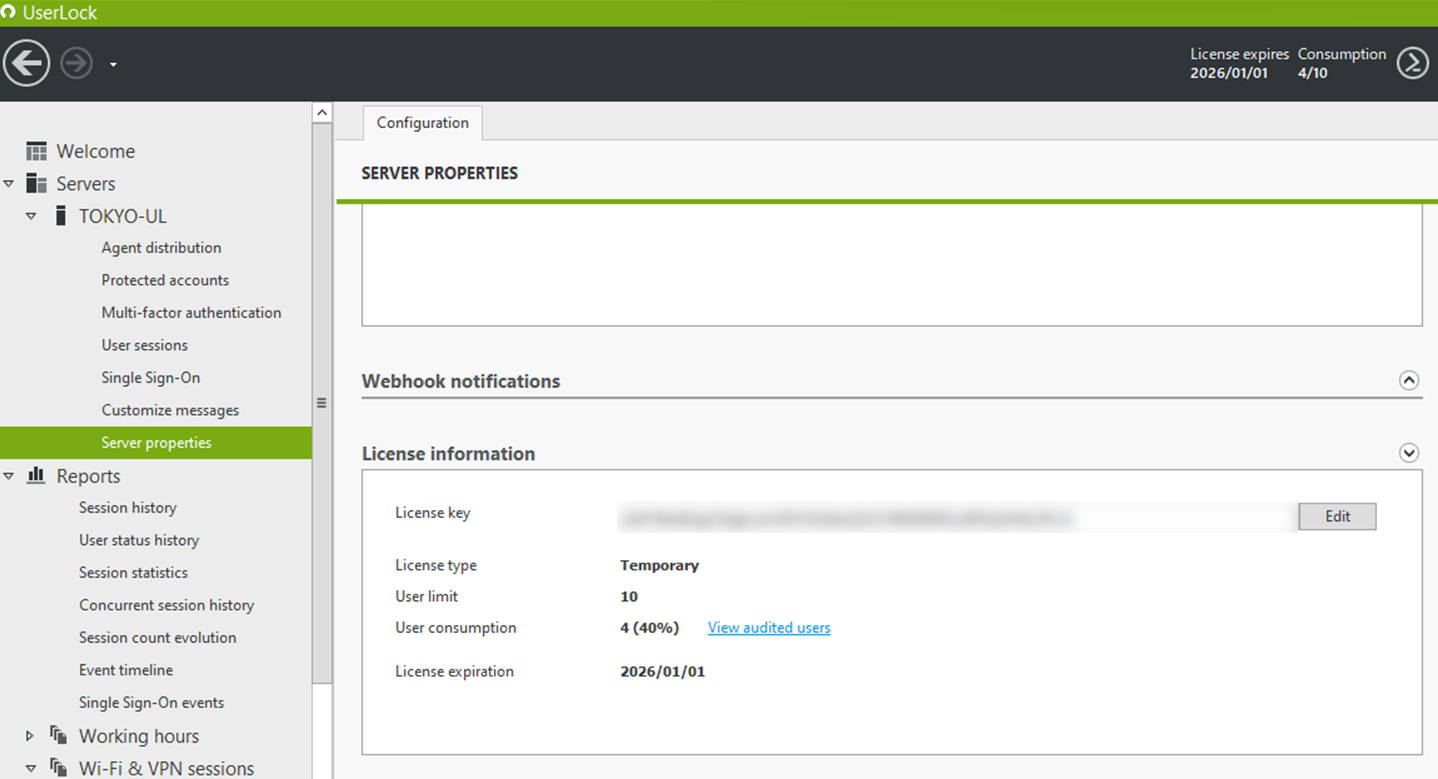
Task: Select Server properties item
Action: pos(156,443)
